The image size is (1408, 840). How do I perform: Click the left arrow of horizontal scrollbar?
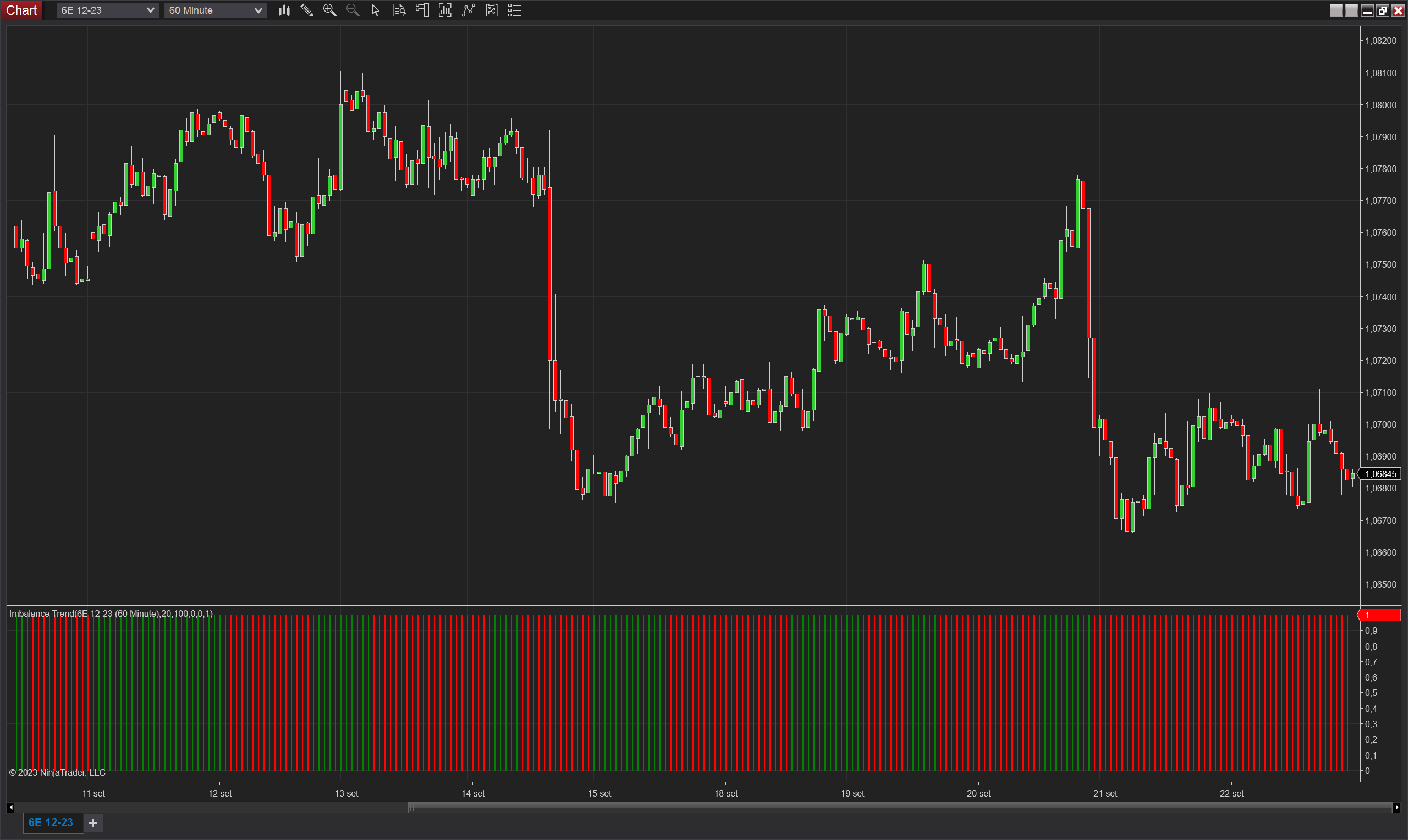[11, 808]
